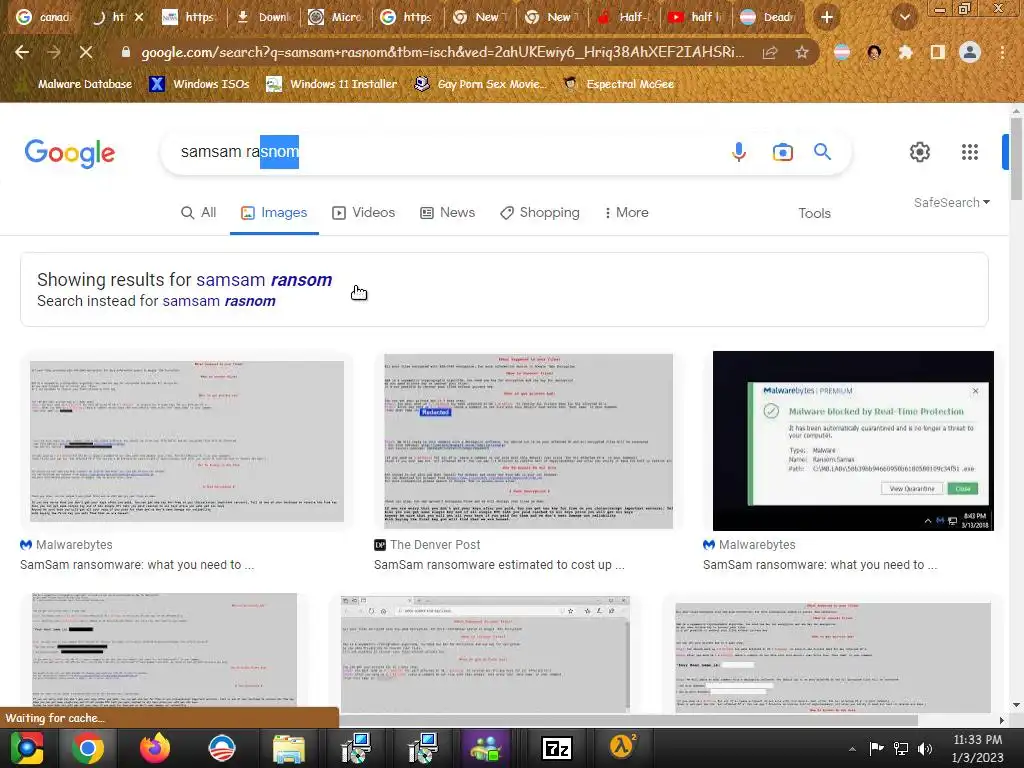Switch to the All results tab
1024x768 pixels.
tap(199, 213)
